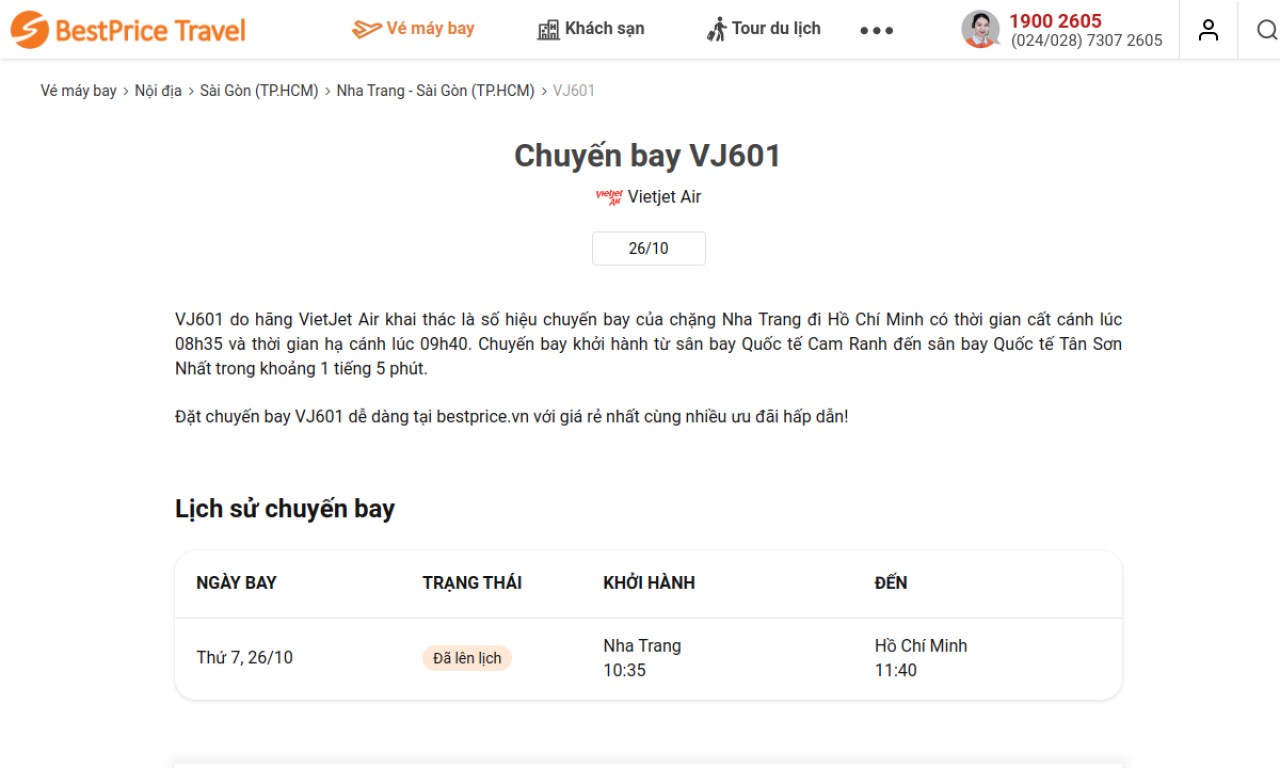Click the traveler icon for Tour du lịch
This screenshot has width=1280, height=768.
[716, 29]
